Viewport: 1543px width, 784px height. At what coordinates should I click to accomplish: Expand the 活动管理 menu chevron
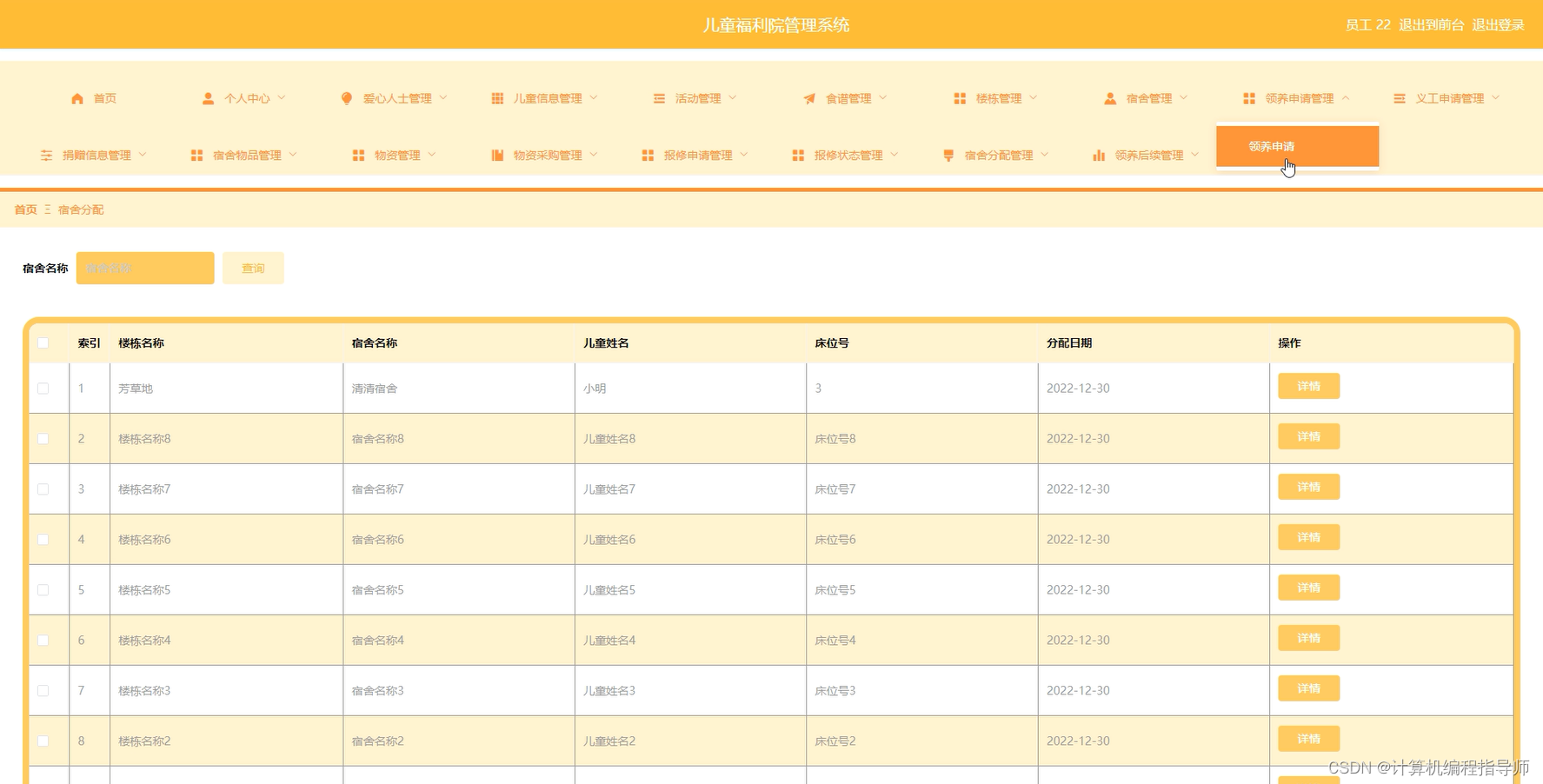733,97
